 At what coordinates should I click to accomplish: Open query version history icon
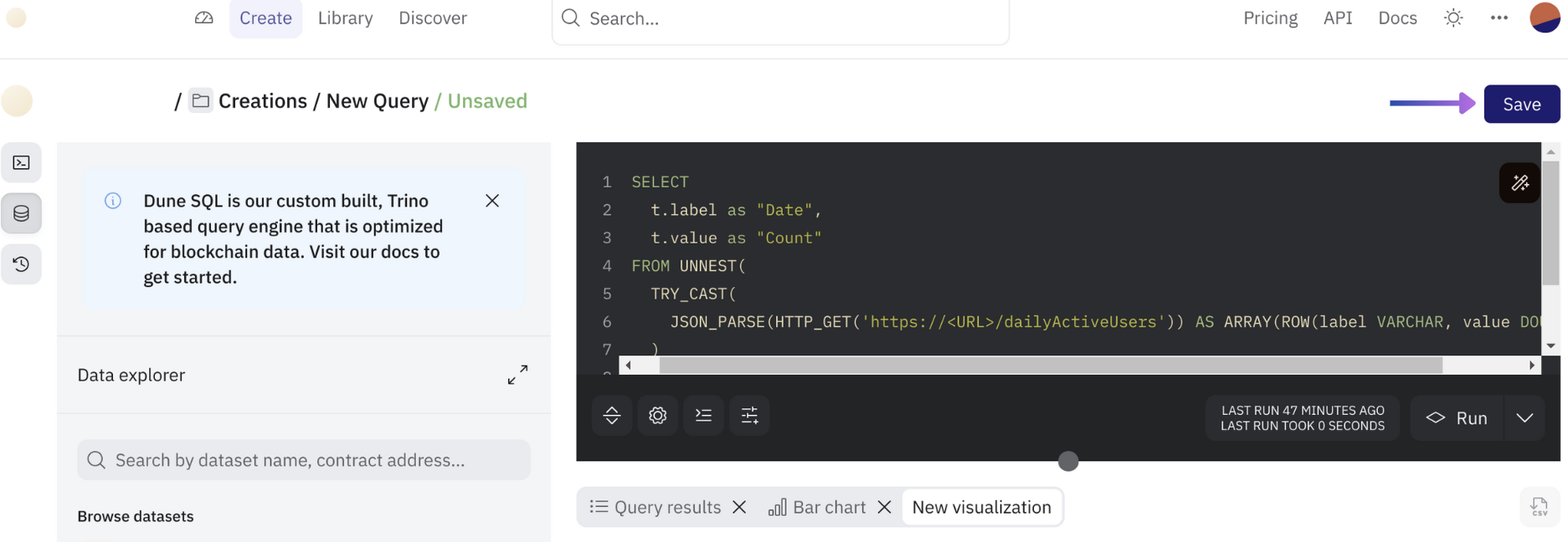coord(22,264)
